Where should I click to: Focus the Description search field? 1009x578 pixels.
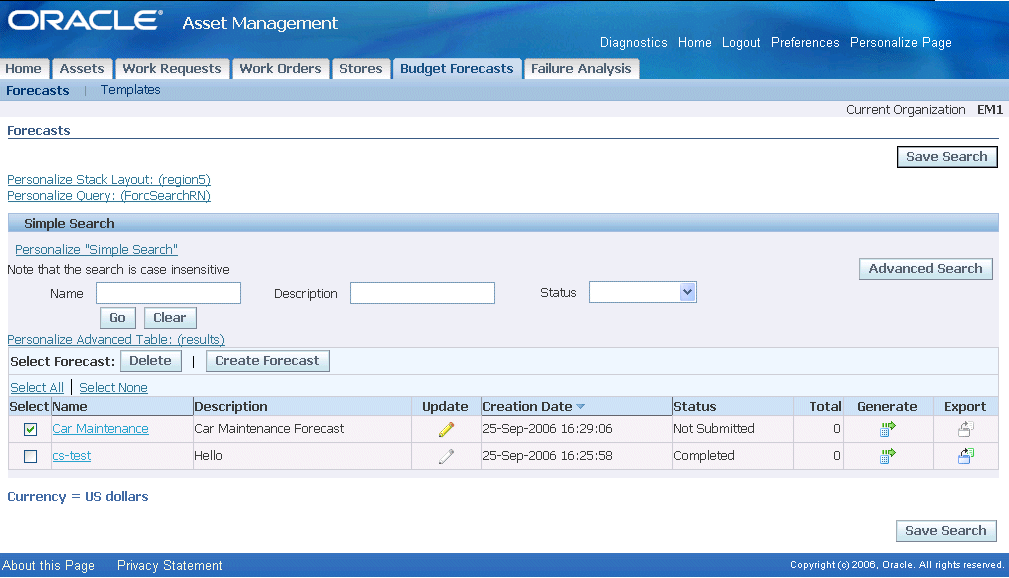(x=422, y=293)
